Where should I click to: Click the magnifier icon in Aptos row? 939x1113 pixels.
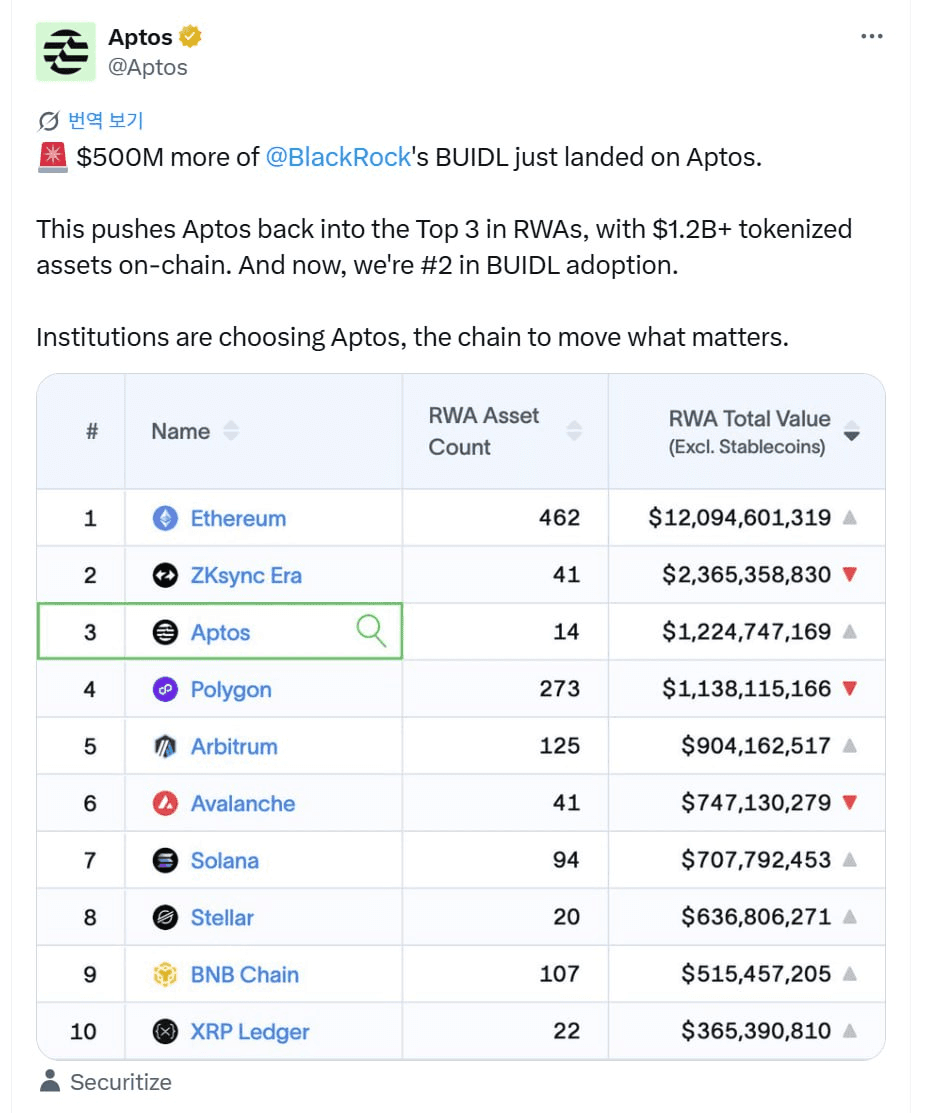click(x=371, y=631)
